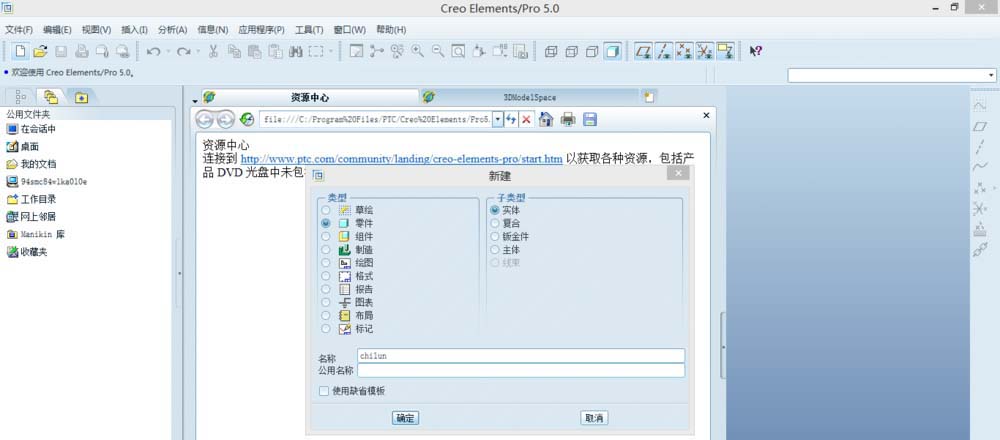Select Hidden Line display style icon
The image size is (1000, 440).
point(571,52)
